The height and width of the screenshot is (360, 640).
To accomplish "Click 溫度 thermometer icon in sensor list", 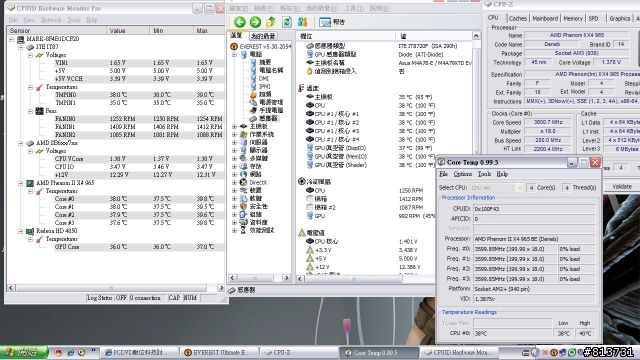I will [x=301, y=88].
